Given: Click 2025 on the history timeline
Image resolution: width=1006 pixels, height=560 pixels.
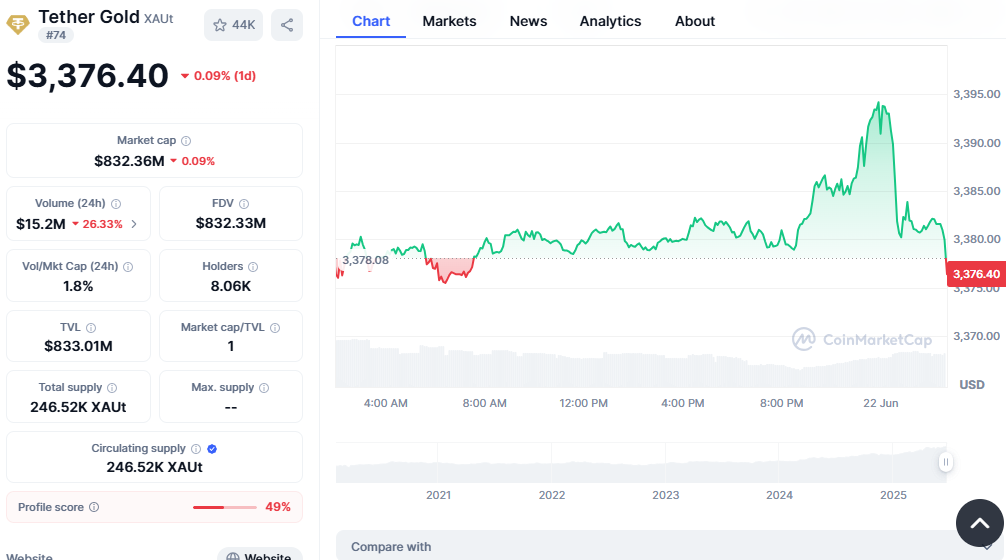Looking at the screenshot, I should click(x=893, y=495).
